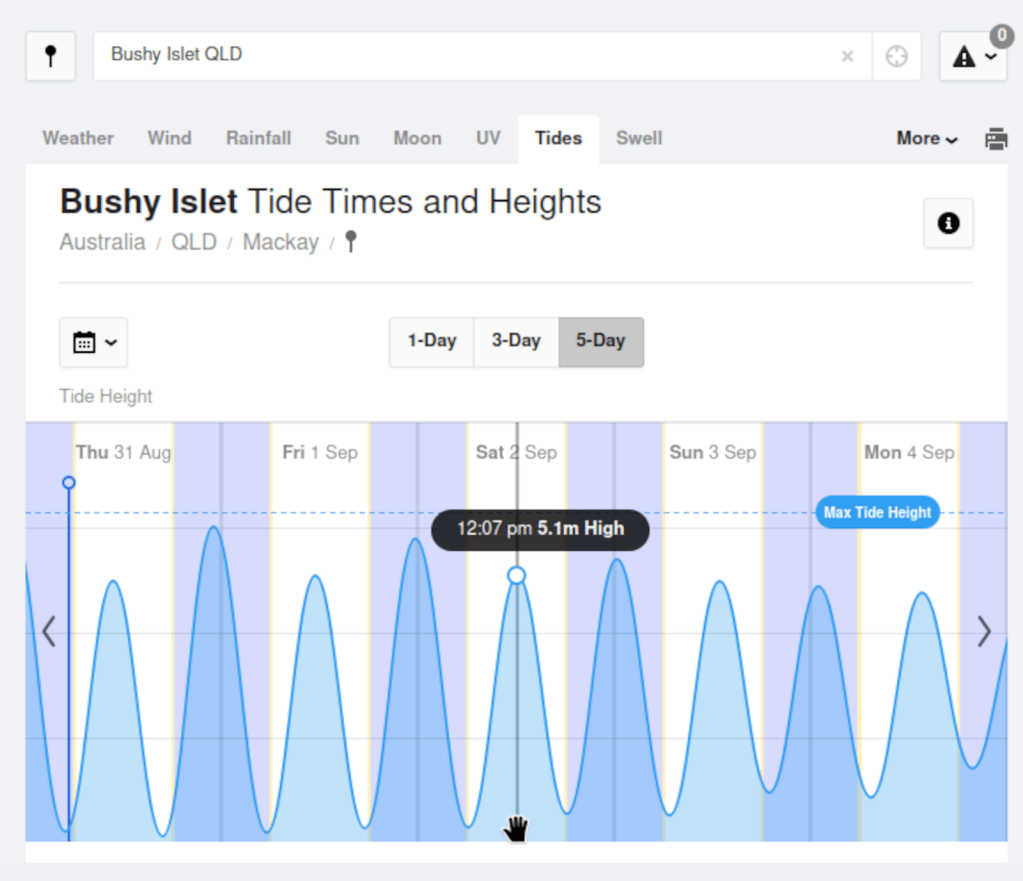Image resolution: width=1023 pixels, height=881 pixels.
Task: Clear the Bushy Islet search text
Action: (x=847, y=56)
